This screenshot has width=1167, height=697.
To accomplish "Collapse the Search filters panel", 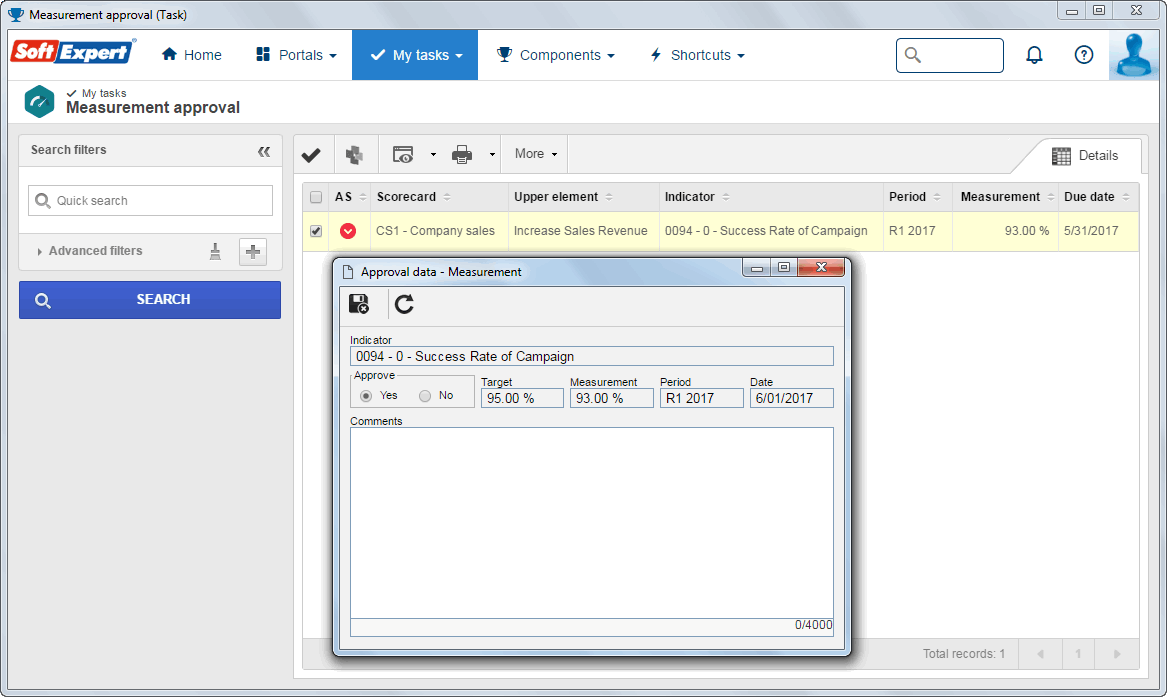I will 264,152.
